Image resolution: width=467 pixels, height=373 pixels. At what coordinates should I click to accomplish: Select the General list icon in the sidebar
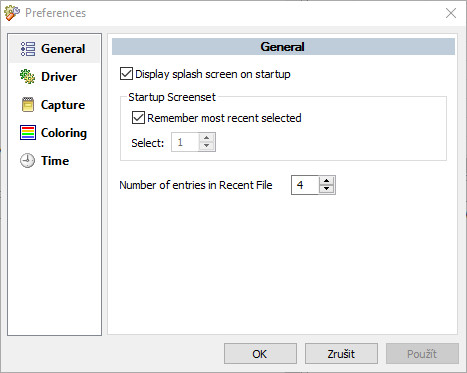28,49
